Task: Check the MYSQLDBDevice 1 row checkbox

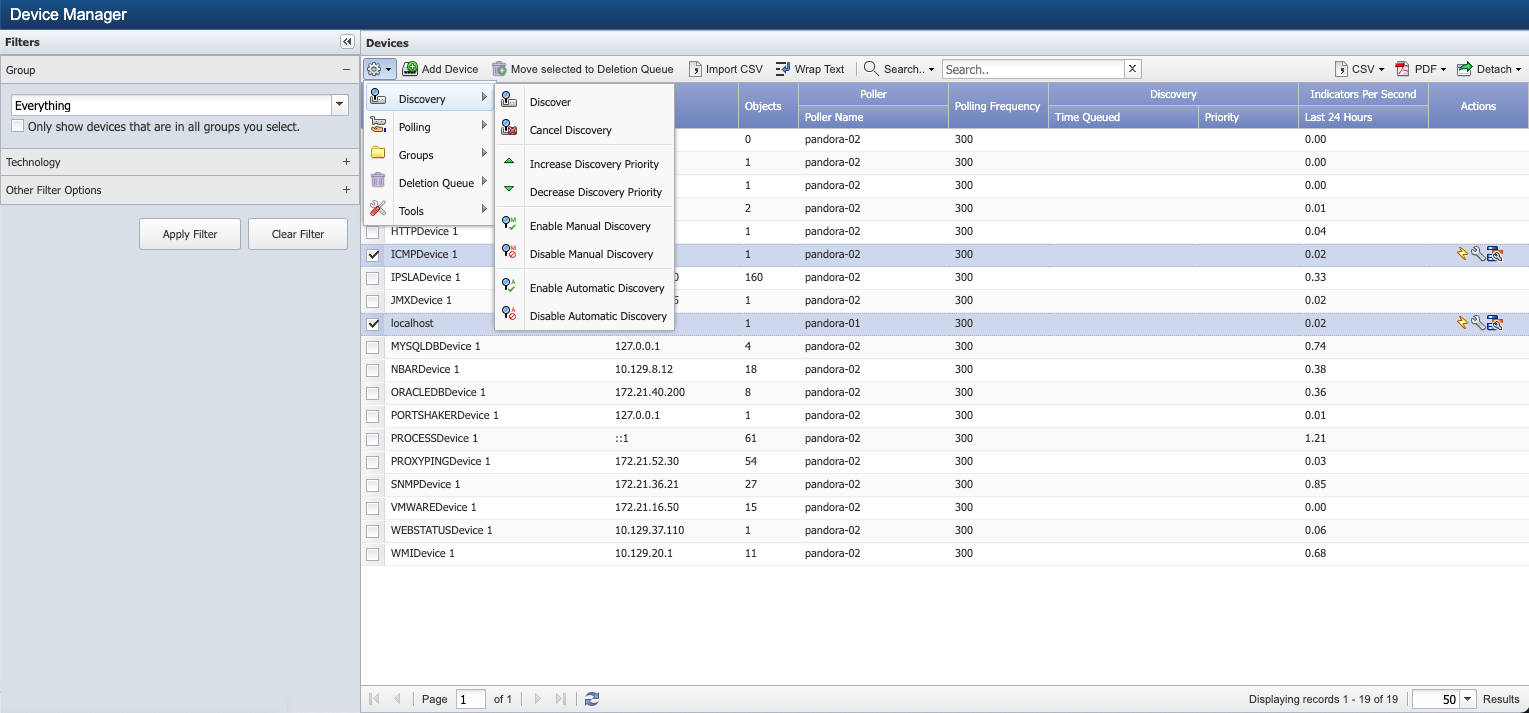Action: click(373, 347)
